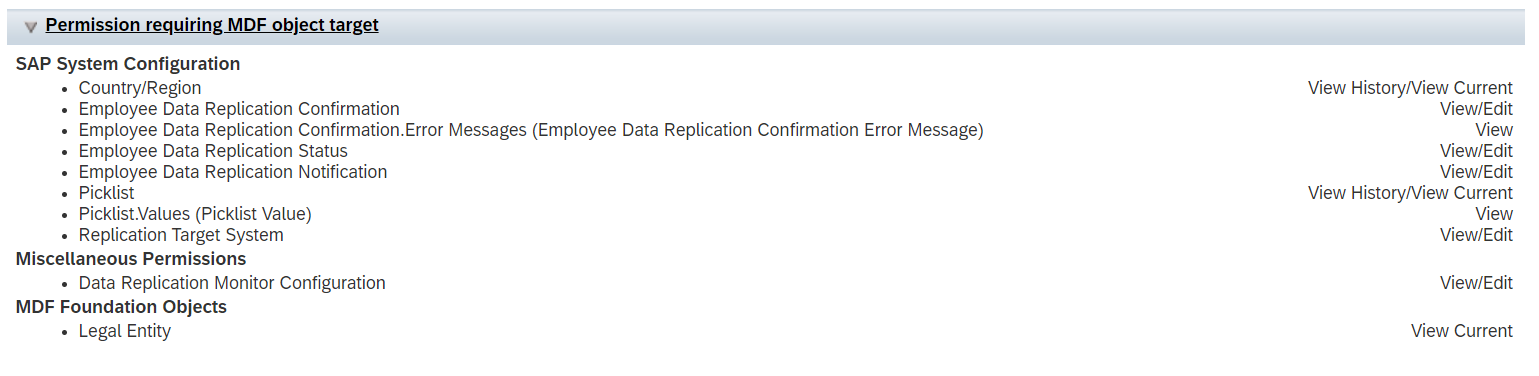
Task: Click the Permission requiring MDF object target heading
Action: (x=212, y=25)
